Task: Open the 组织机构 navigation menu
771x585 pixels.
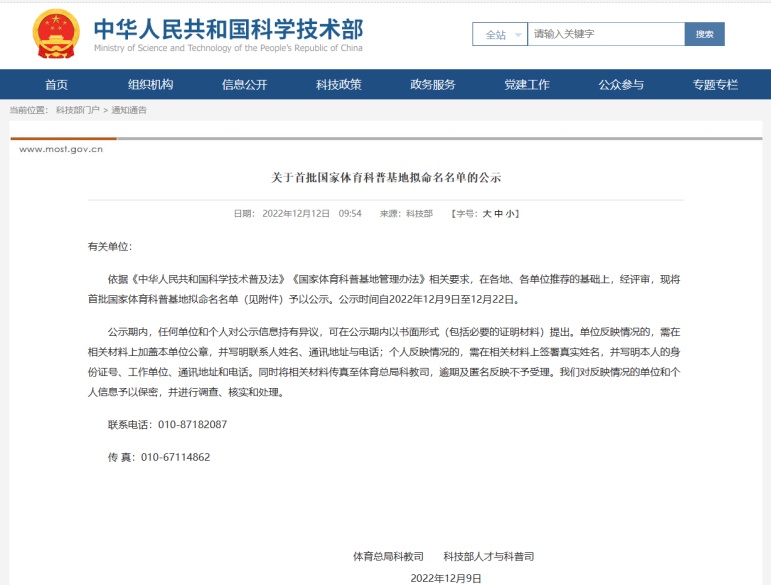Action: (x=150, y=85)
